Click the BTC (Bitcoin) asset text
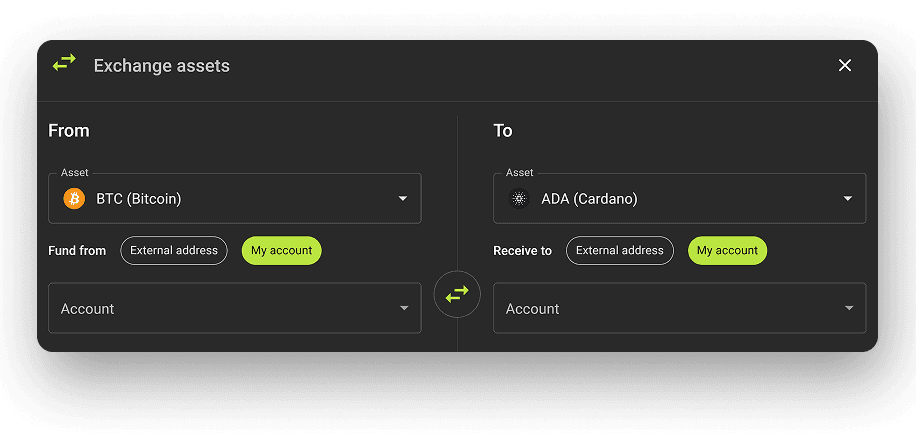 [139, 199]
